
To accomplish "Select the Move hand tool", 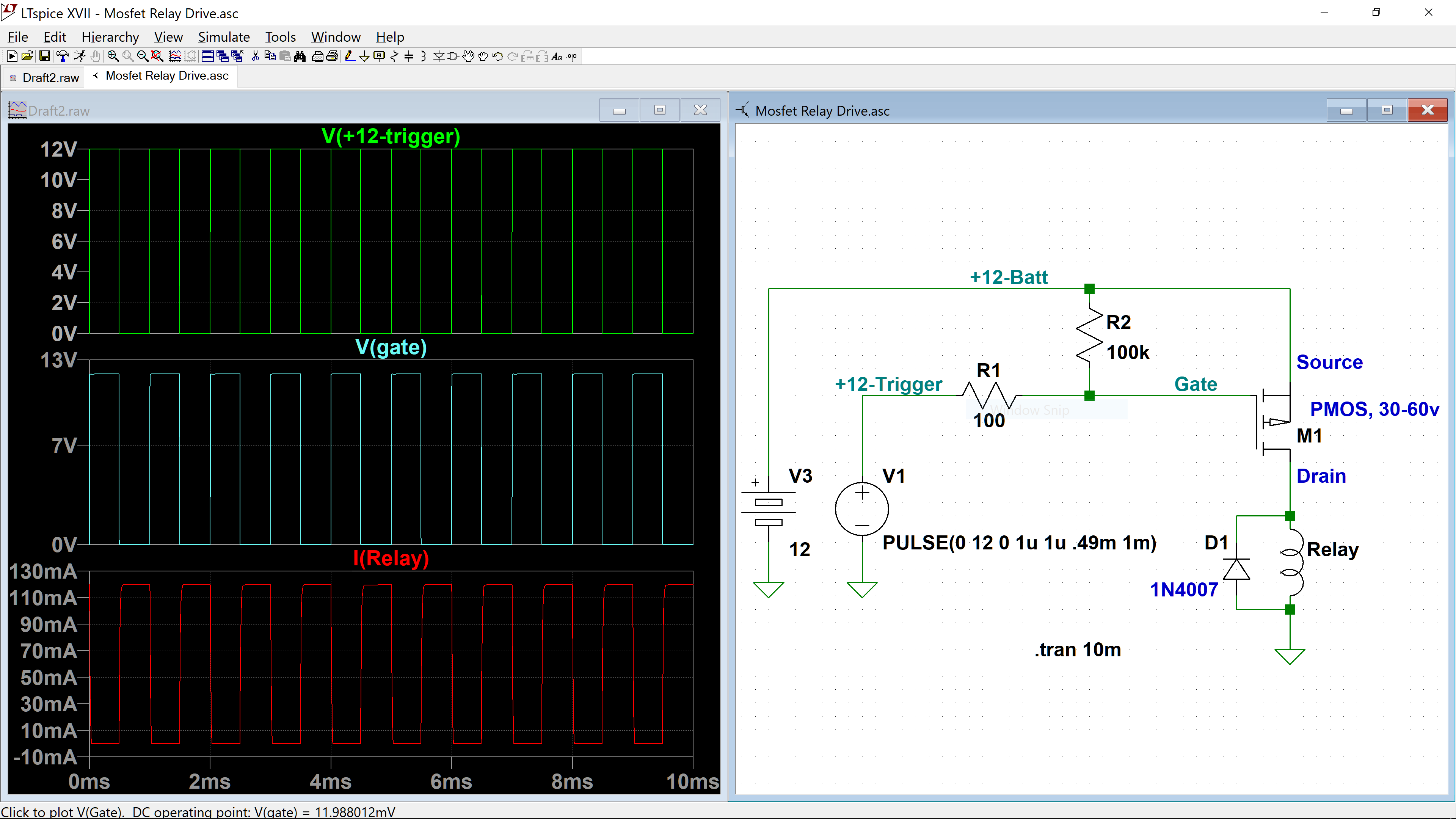I will 468,56.
